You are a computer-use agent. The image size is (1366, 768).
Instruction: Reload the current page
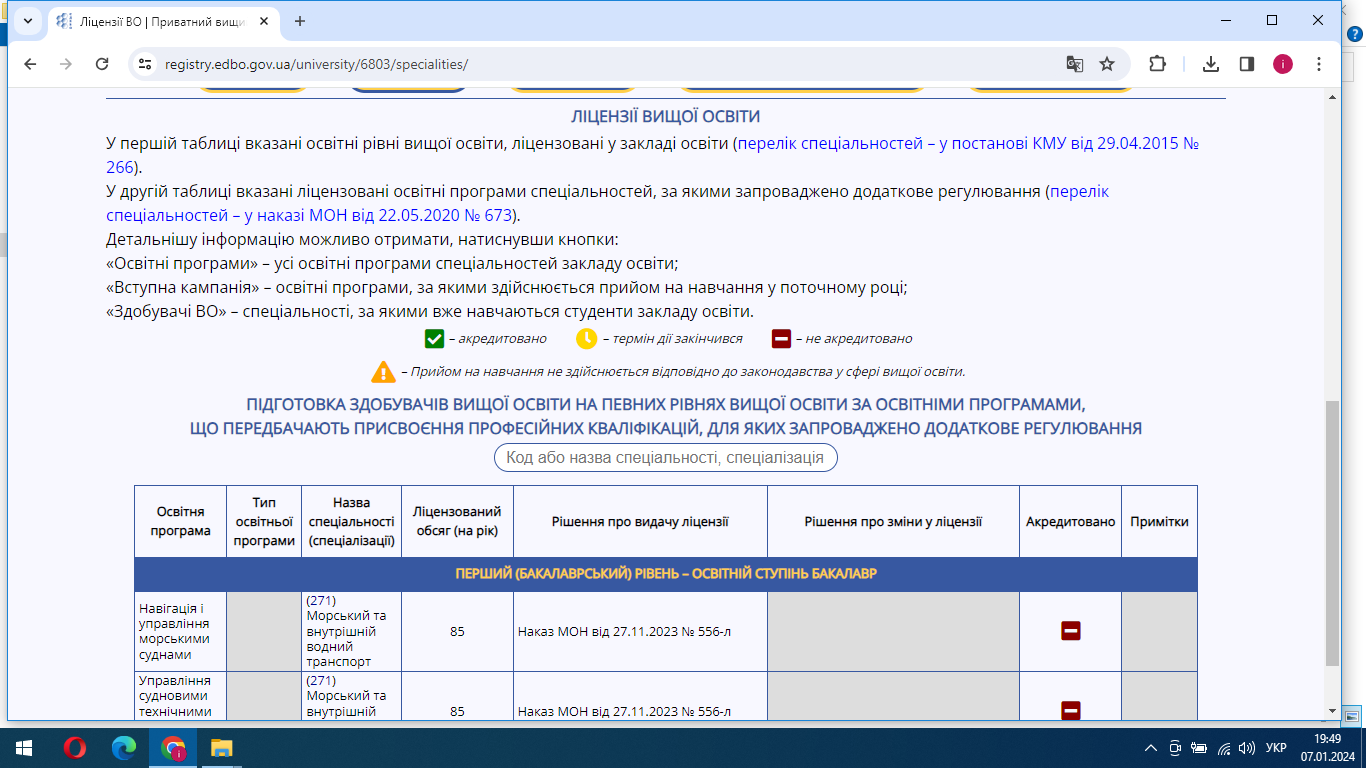102,64
